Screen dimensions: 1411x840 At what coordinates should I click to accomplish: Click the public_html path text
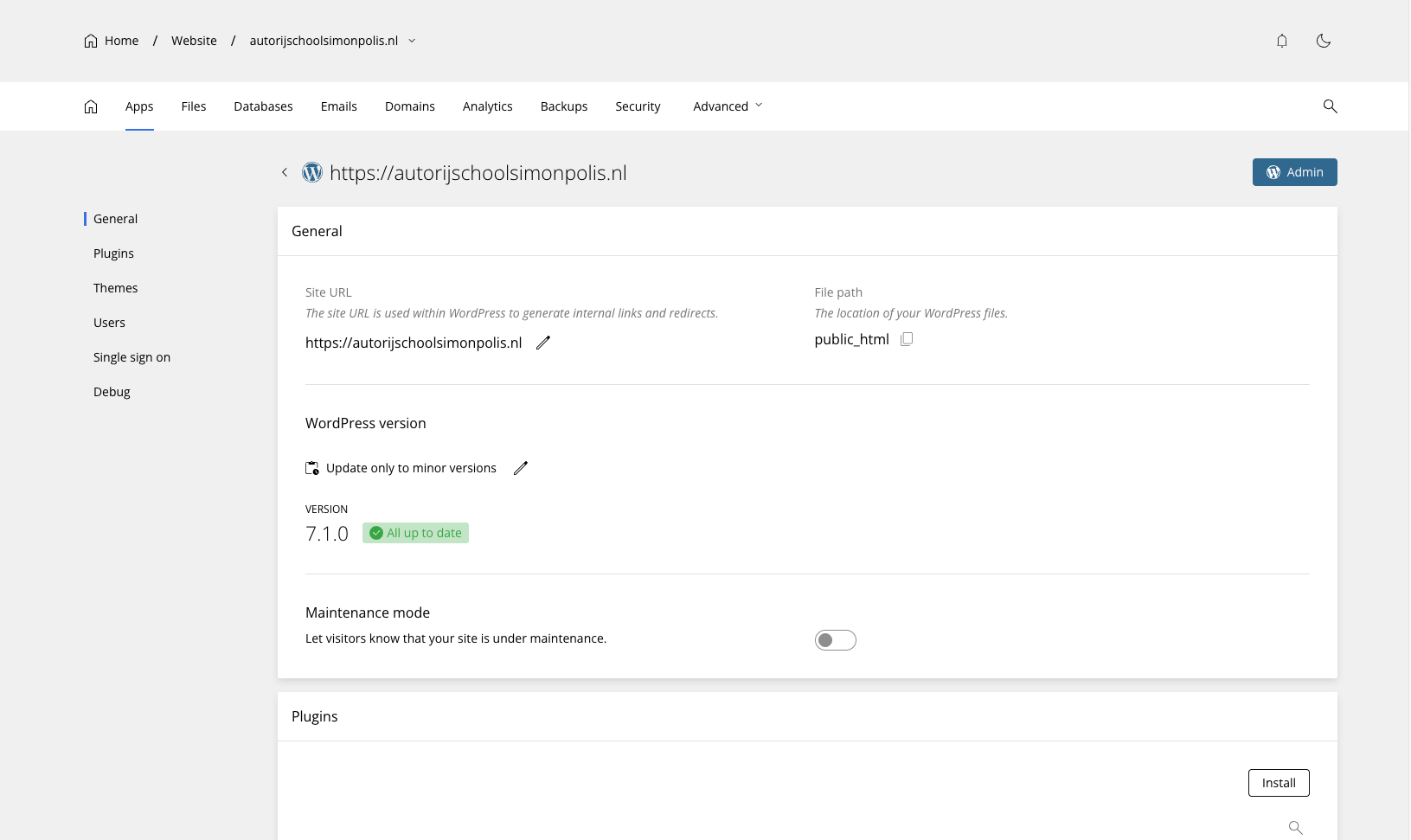pyautogui.click(x=852, y=339)
